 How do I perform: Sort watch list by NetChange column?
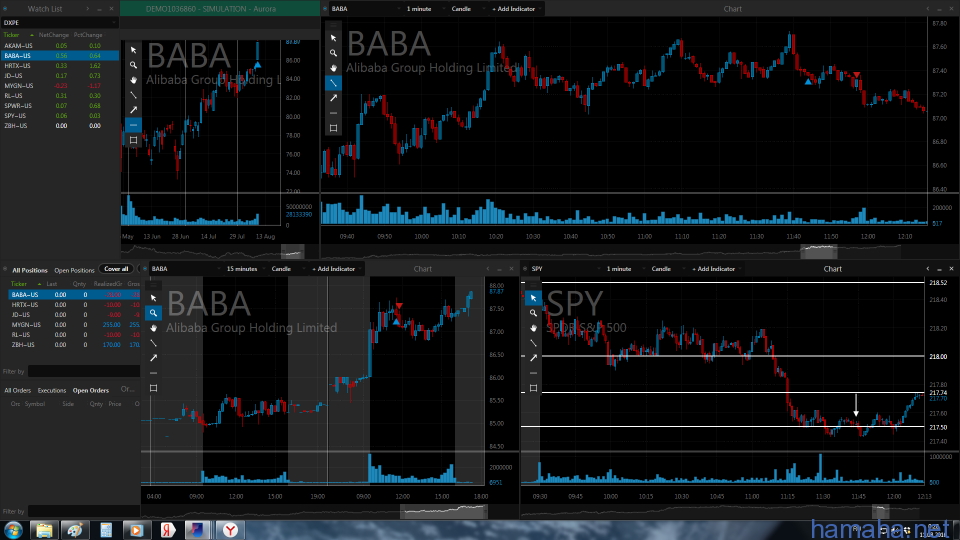[54, 35]
